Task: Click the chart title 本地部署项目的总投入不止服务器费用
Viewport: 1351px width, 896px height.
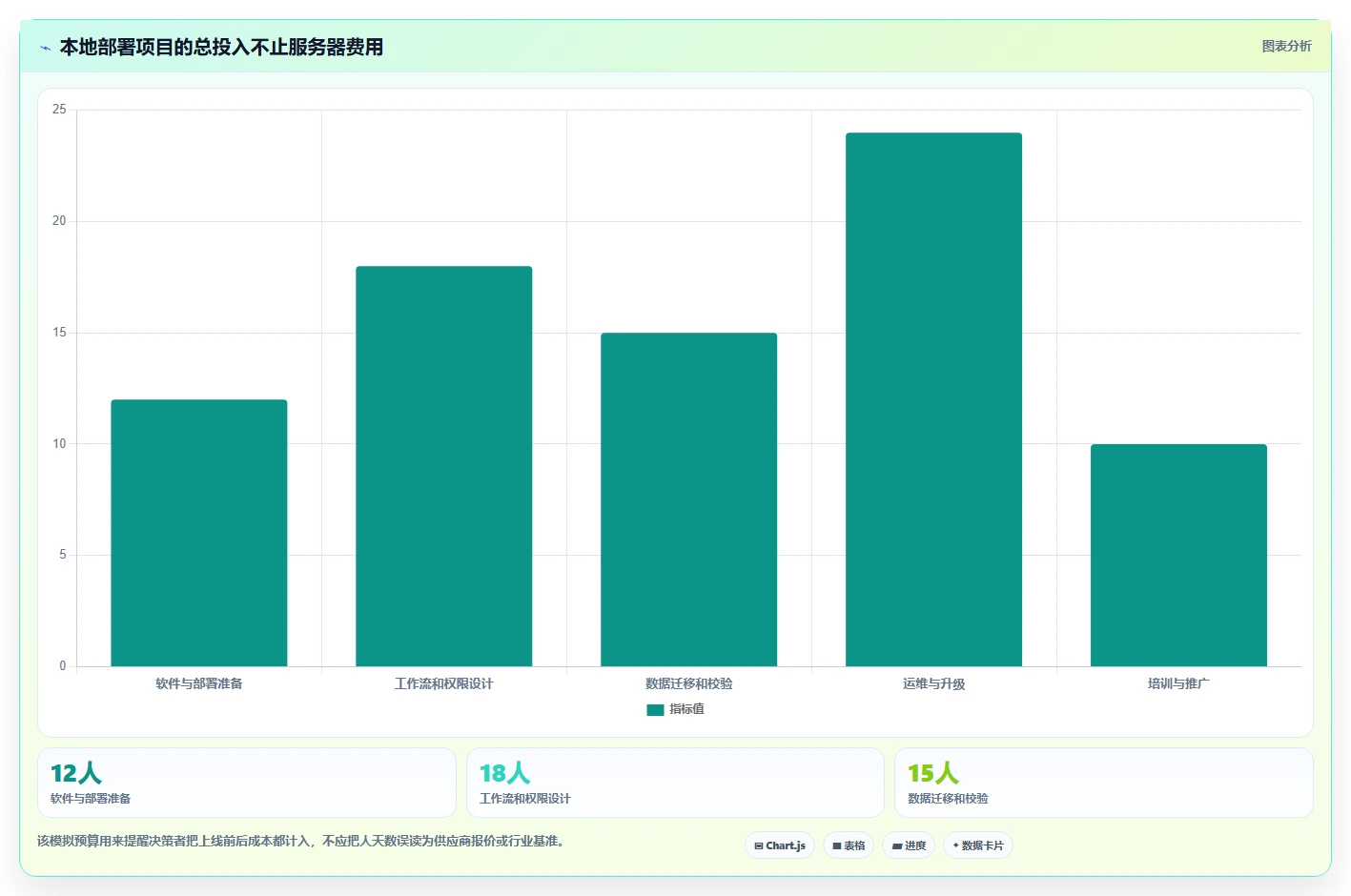Action: [221, 48]
